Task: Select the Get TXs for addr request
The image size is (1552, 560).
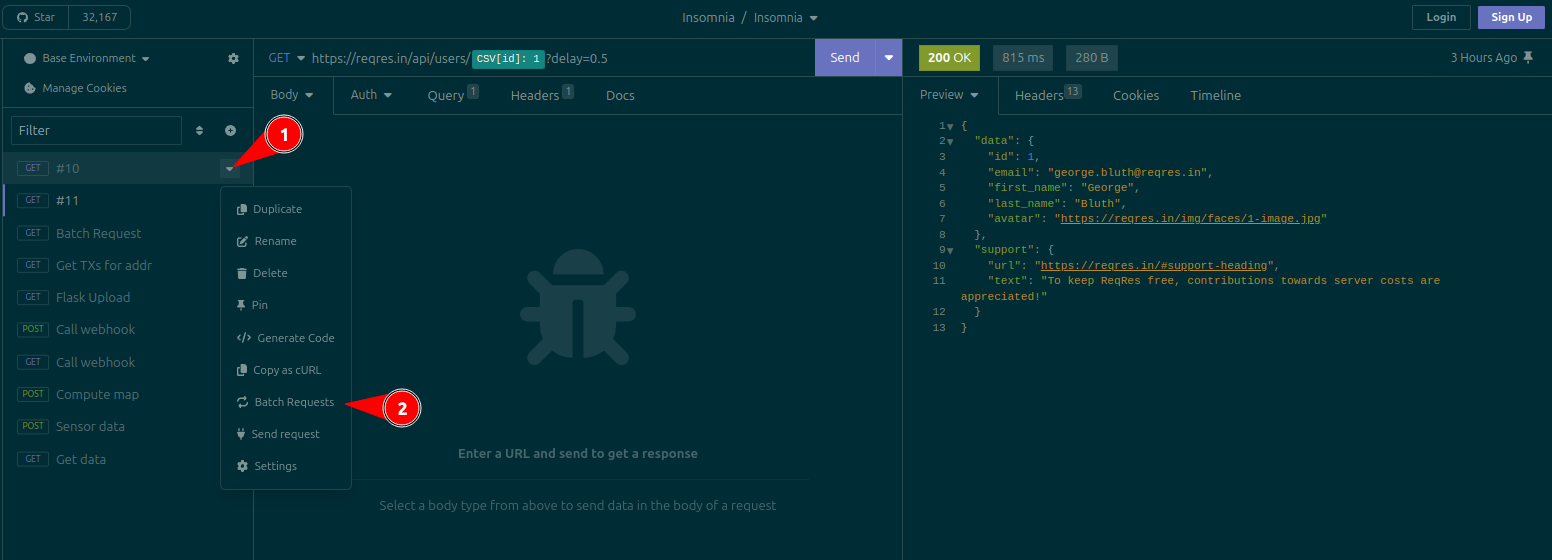Action: coord(127,265)
